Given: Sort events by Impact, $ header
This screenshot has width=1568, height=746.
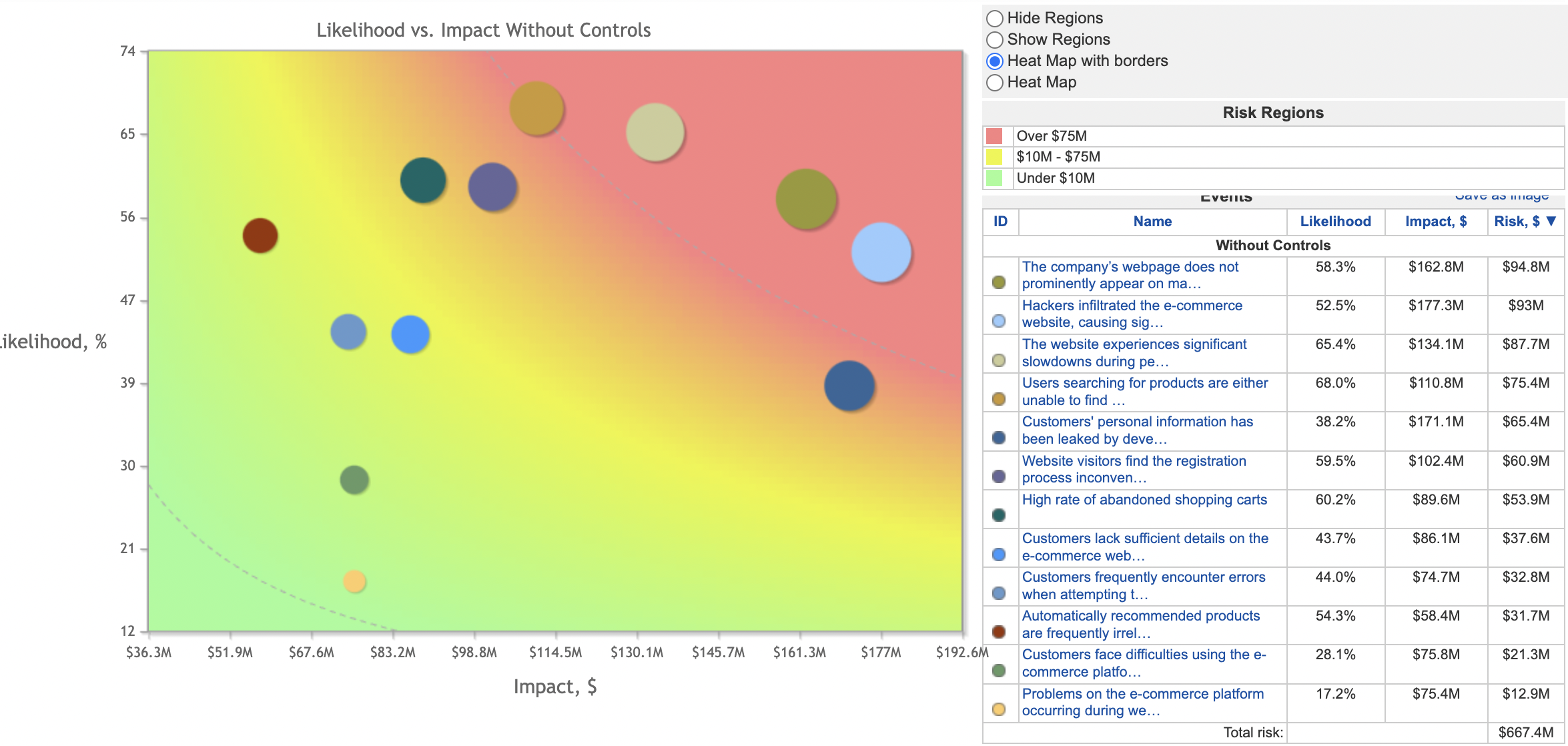Looking at the screenshot, I should point(1435,222).
